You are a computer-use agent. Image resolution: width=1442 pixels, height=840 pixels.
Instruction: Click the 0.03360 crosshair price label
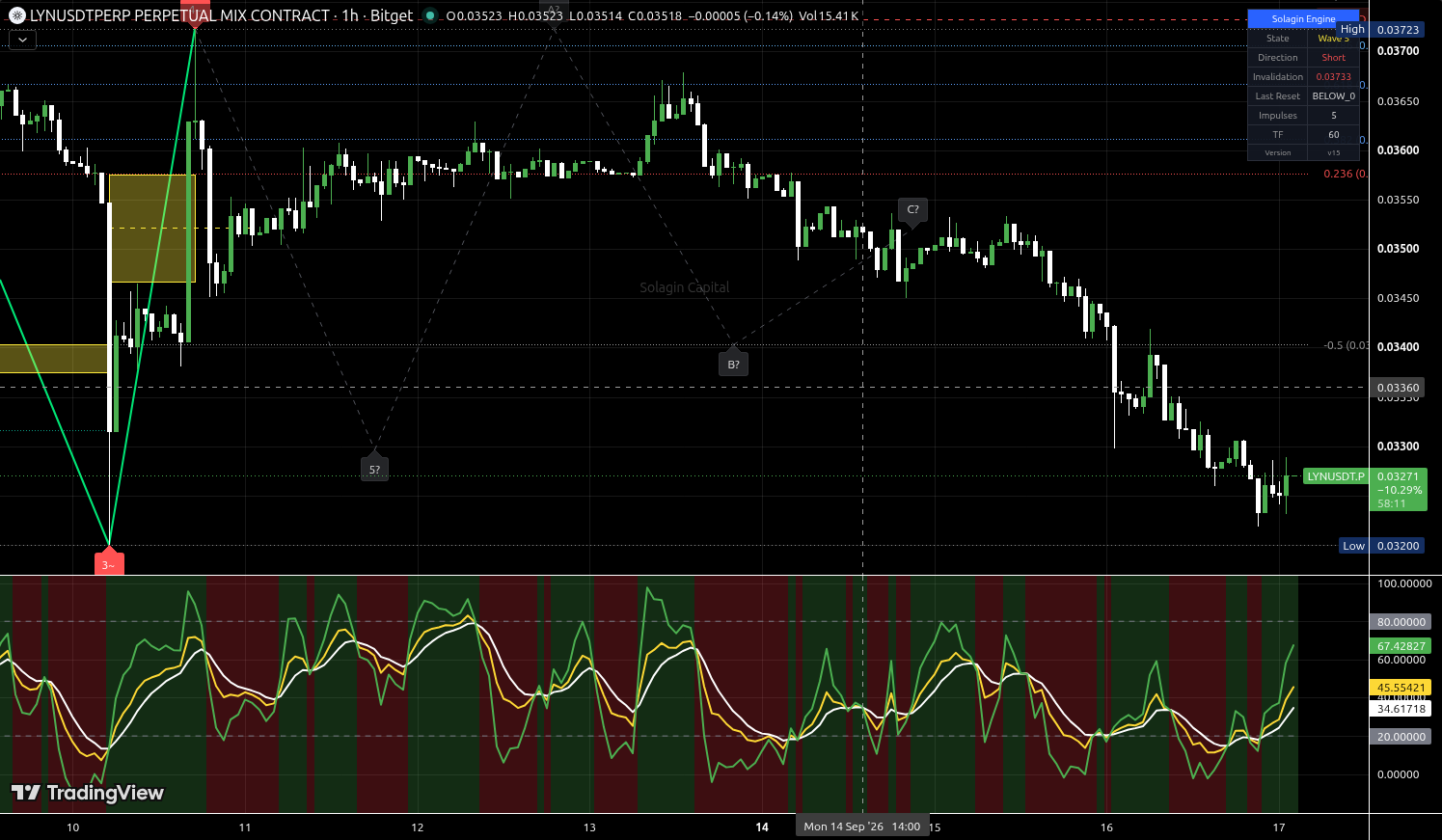tap(1398, 388)
